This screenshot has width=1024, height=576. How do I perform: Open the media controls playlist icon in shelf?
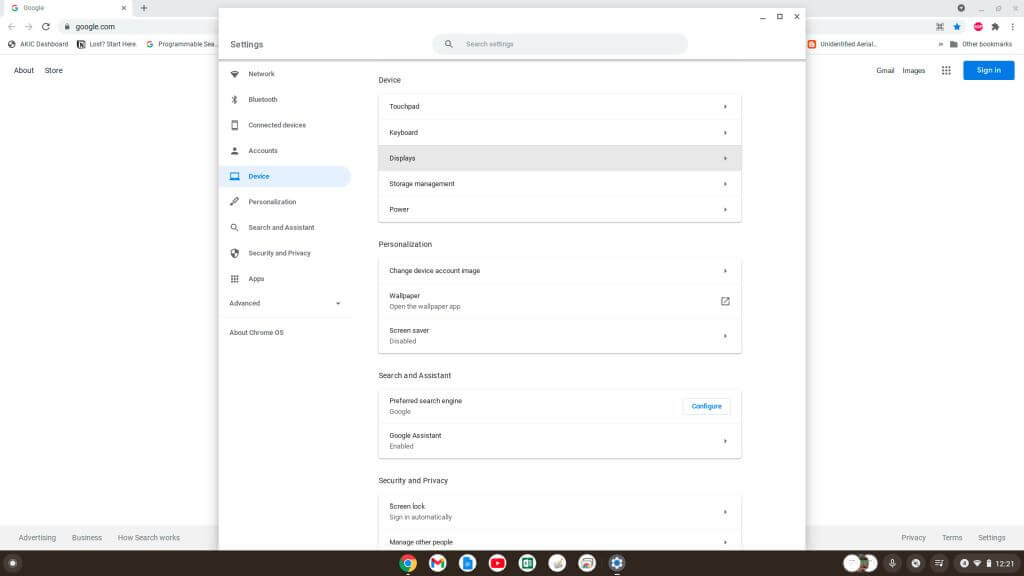[x=939, y=563]
